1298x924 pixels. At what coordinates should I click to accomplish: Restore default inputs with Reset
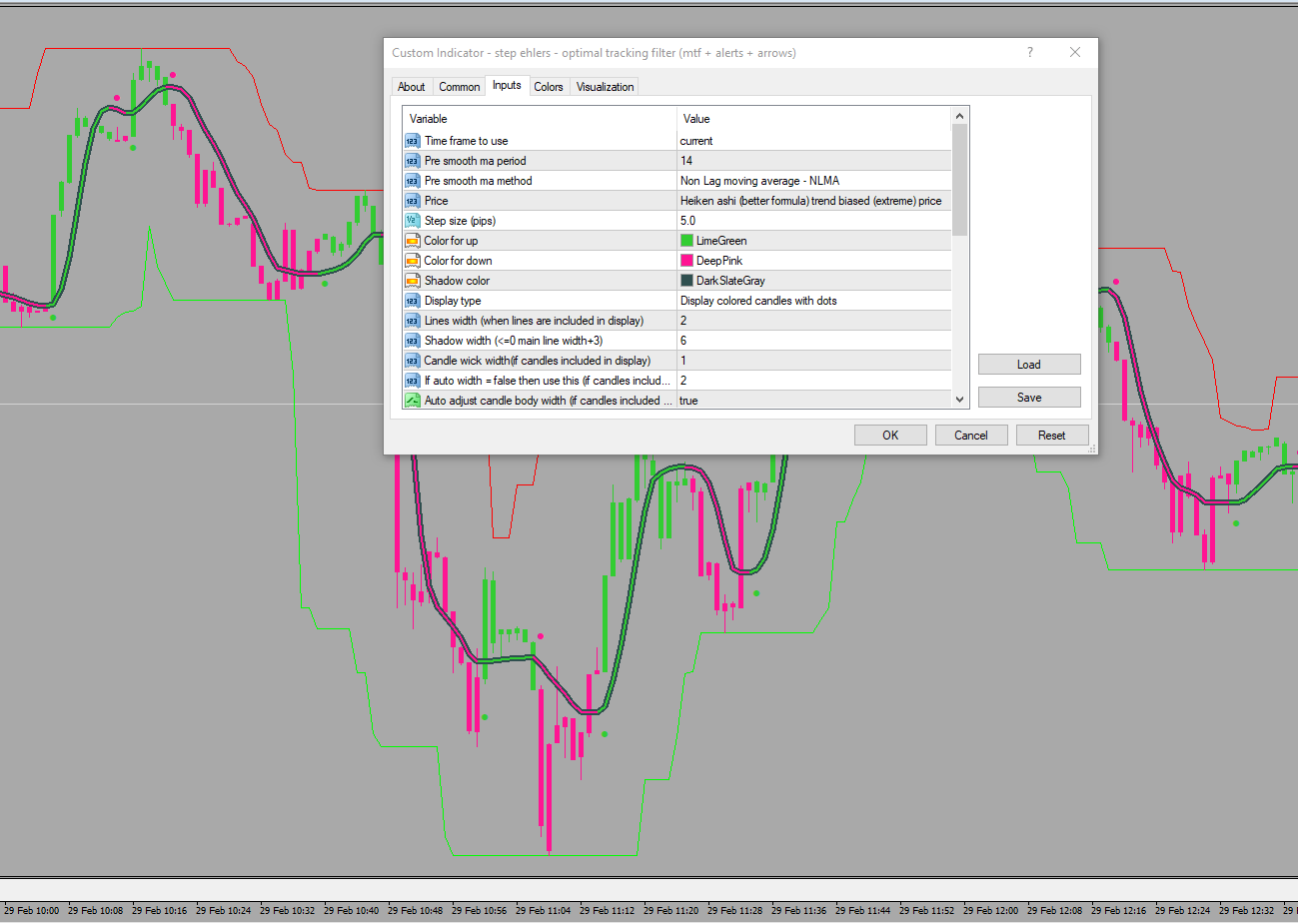click(x=1052, y=436)
